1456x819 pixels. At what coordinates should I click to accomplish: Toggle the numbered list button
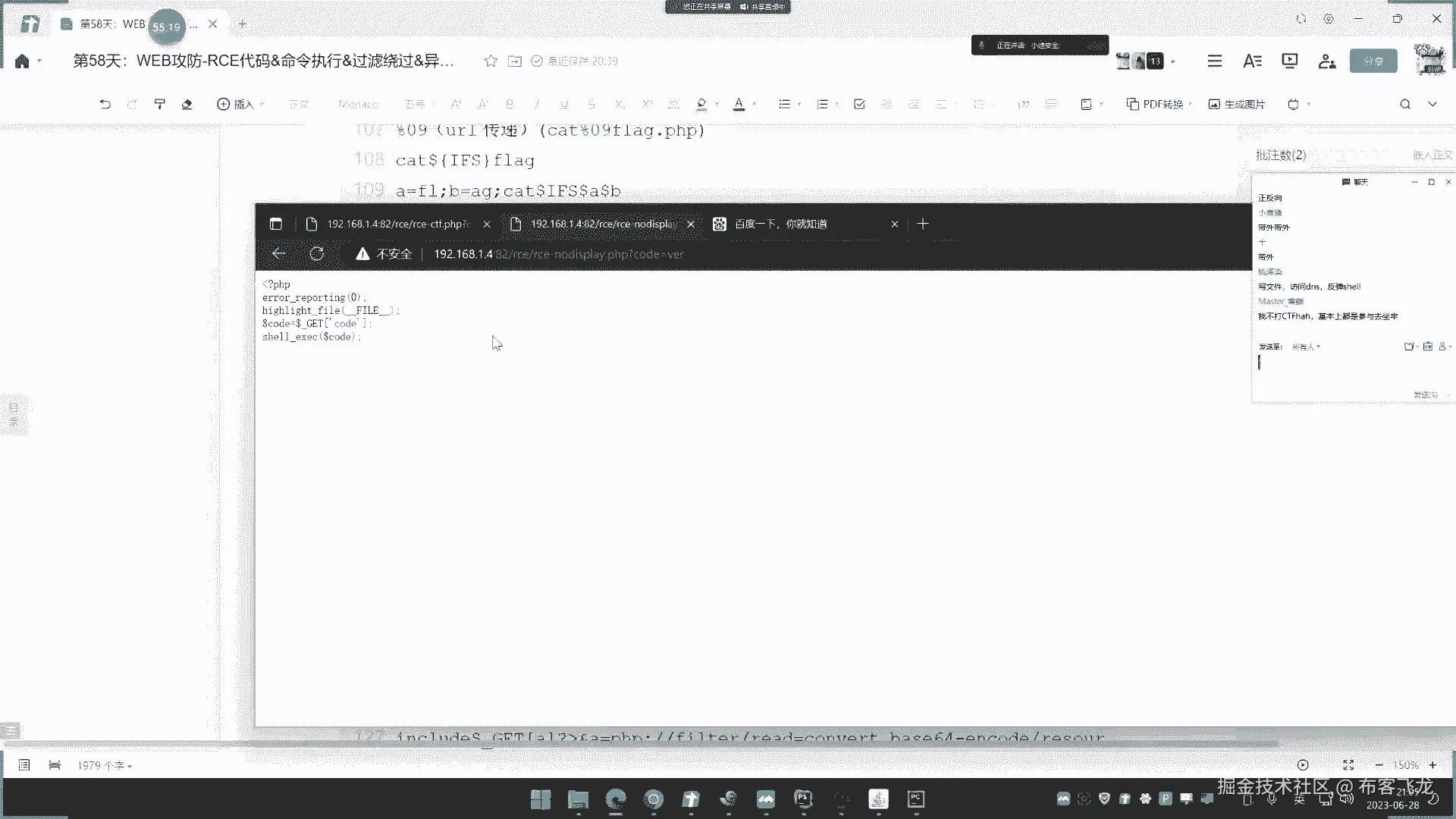[x=822, y=104]
